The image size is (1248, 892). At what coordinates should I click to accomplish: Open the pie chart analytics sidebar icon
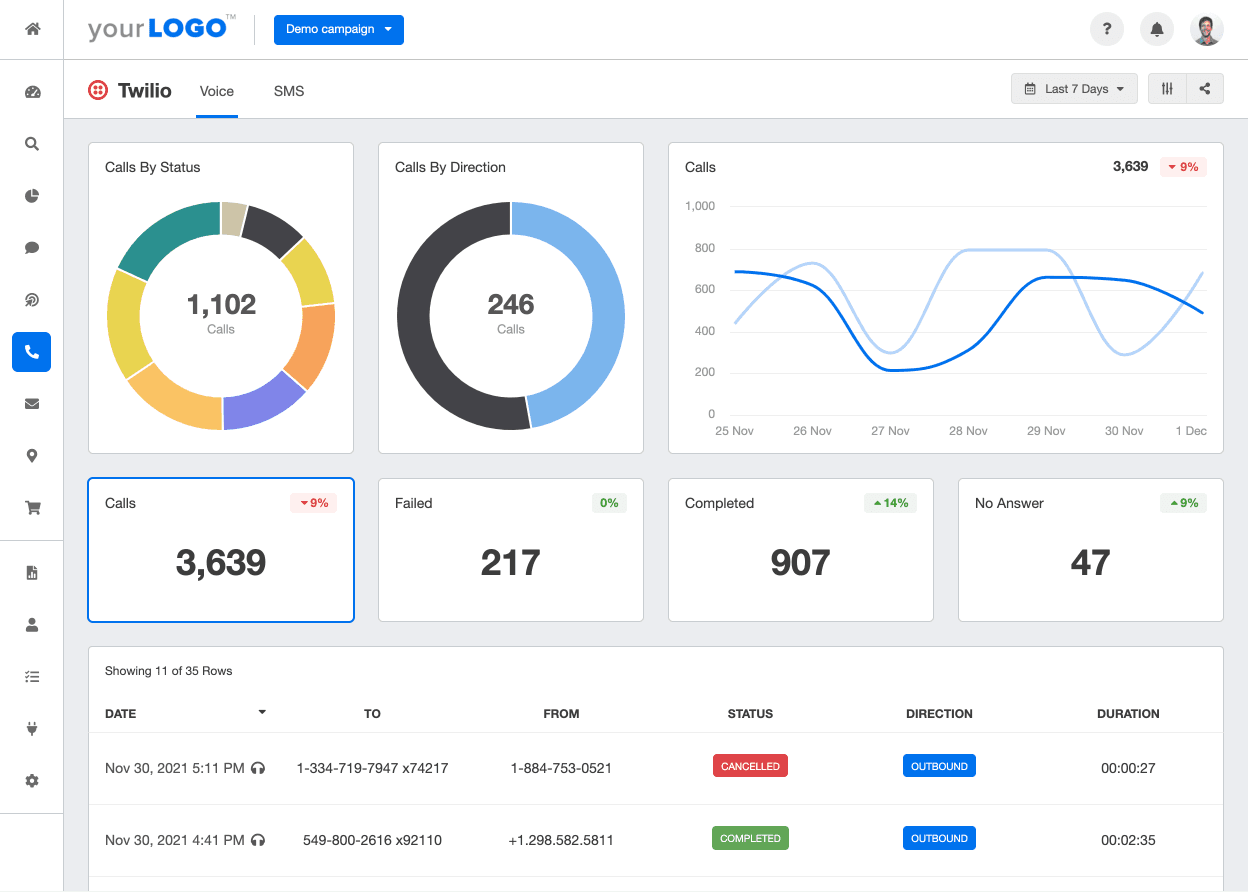click(x=31, y=196)
